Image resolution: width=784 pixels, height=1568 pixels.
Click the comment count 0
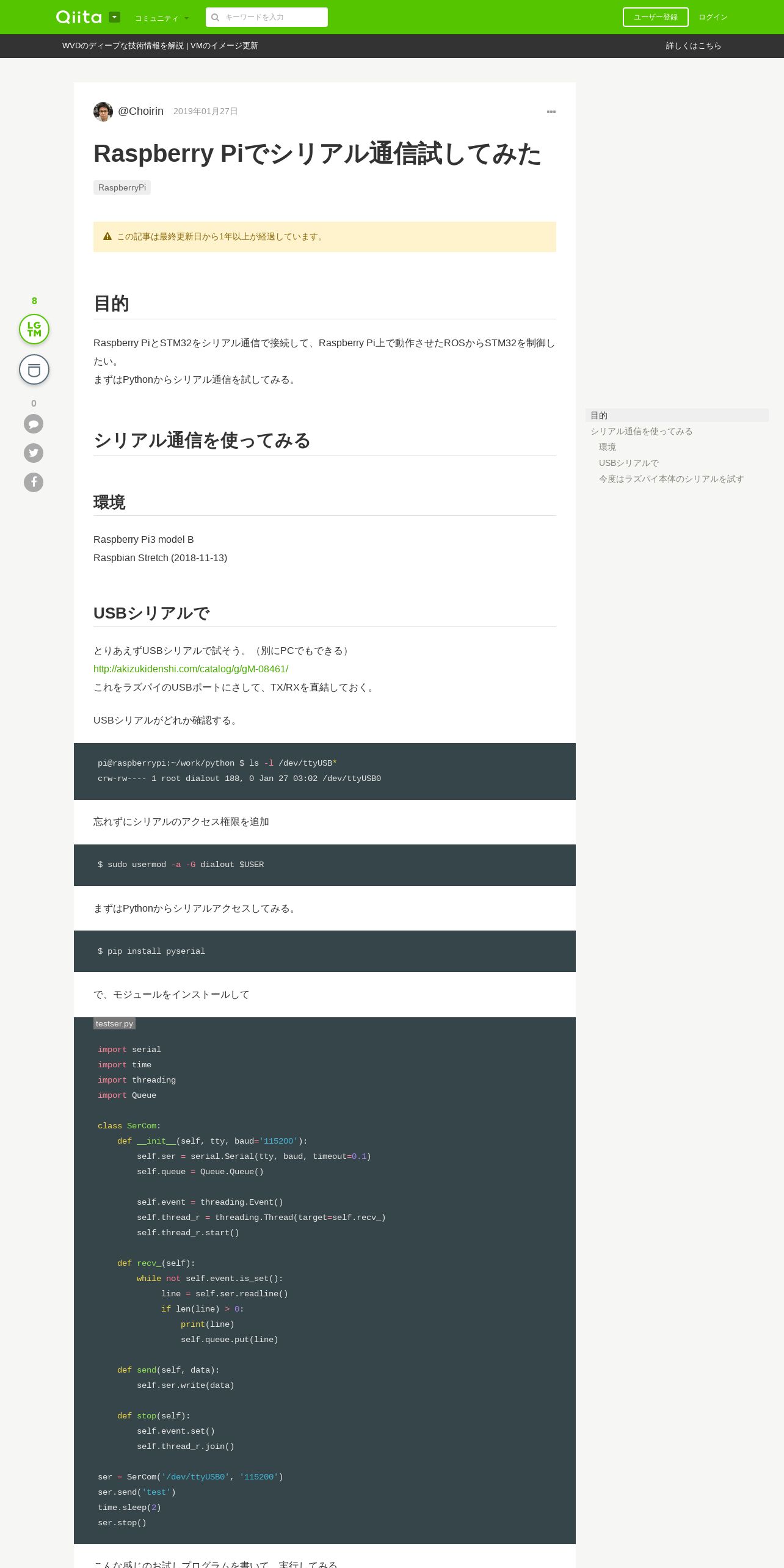coord(34,404)
